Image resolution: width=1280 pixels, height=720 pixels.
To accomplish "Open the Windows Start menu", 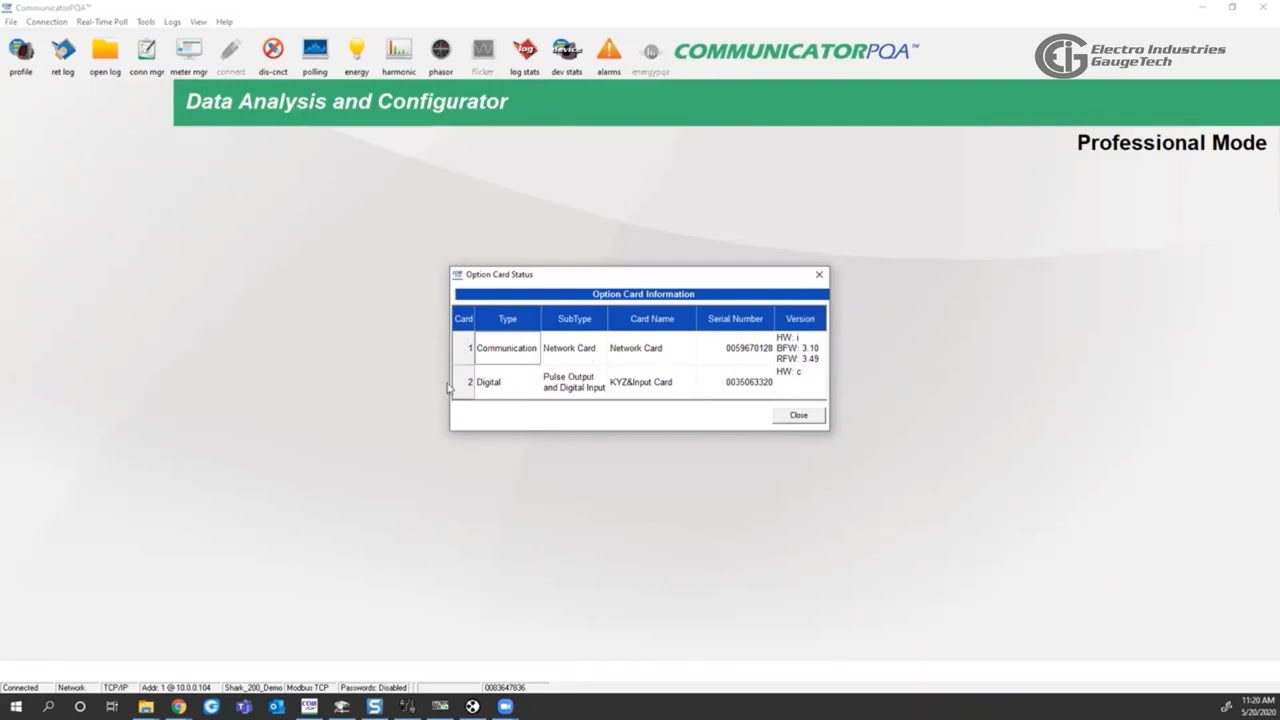I will tap(16, 706).
